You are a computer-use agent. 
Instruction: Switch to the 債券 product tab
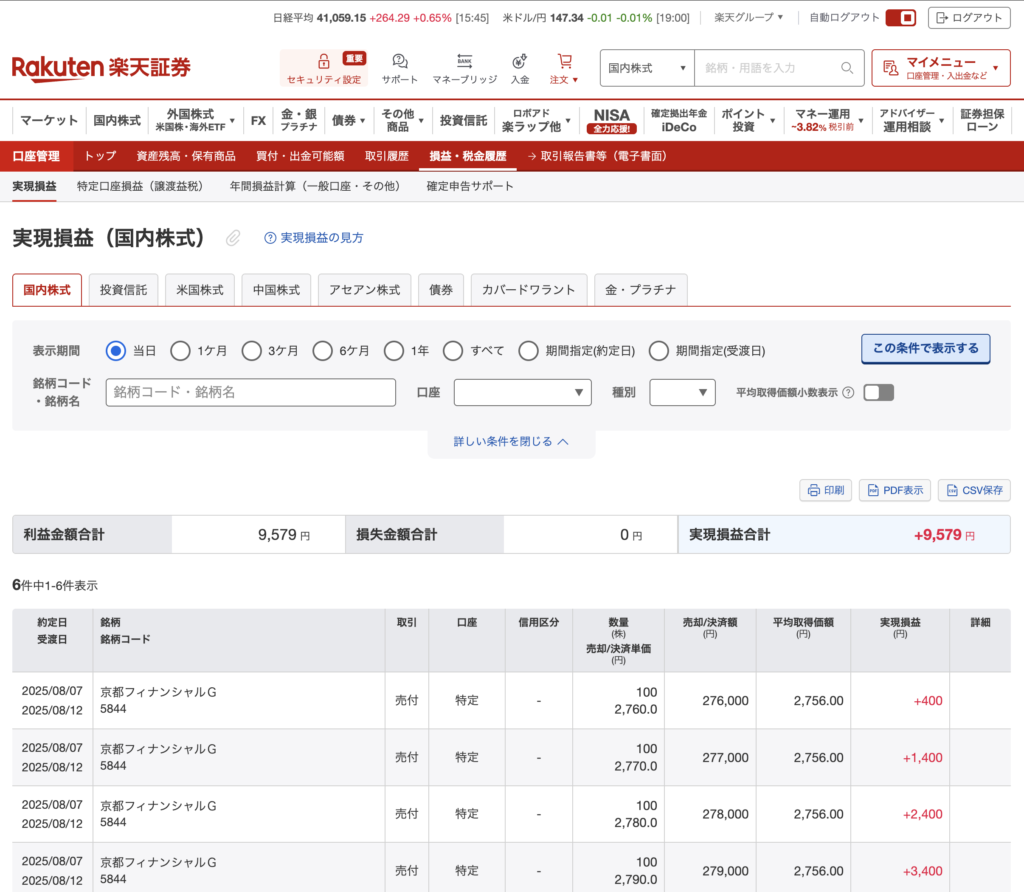click(441, 290)
